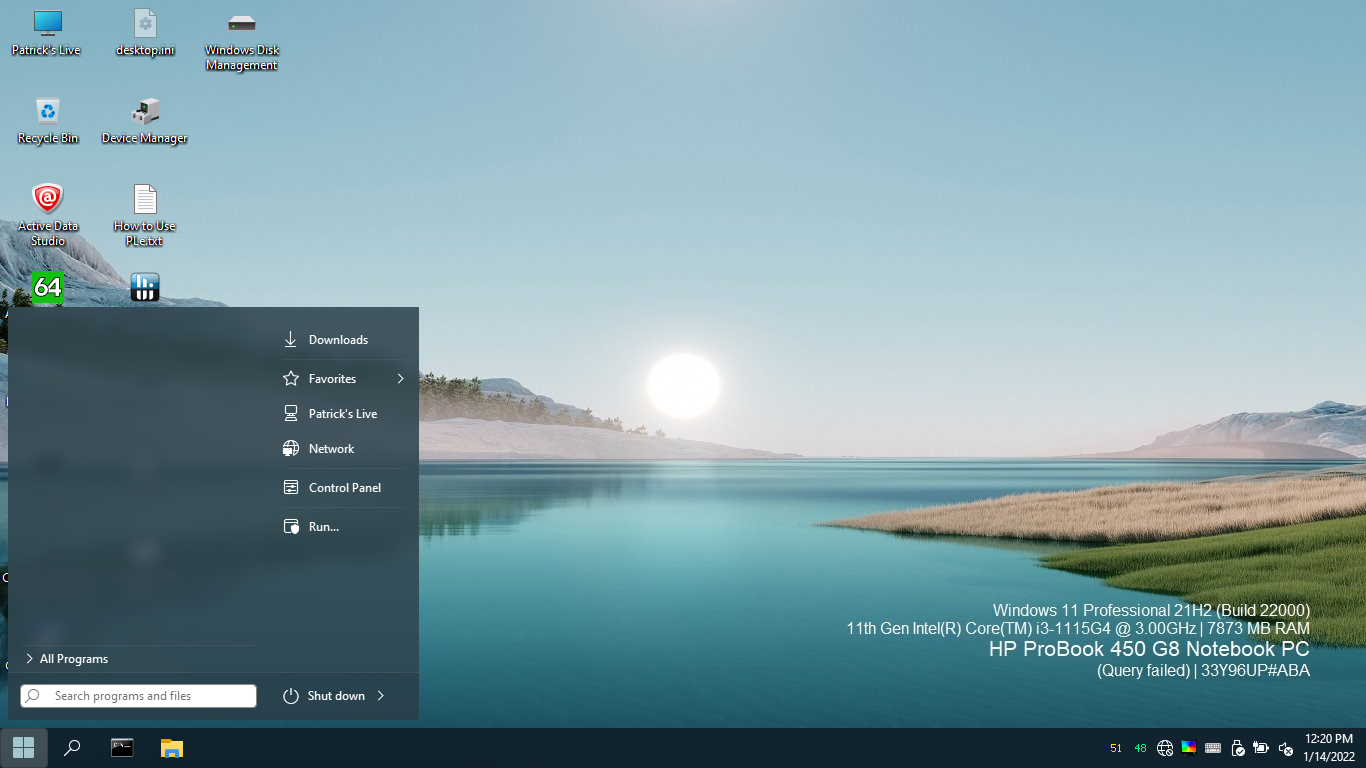Click the blue equalizer-bars desktop icon

point(145,288)
